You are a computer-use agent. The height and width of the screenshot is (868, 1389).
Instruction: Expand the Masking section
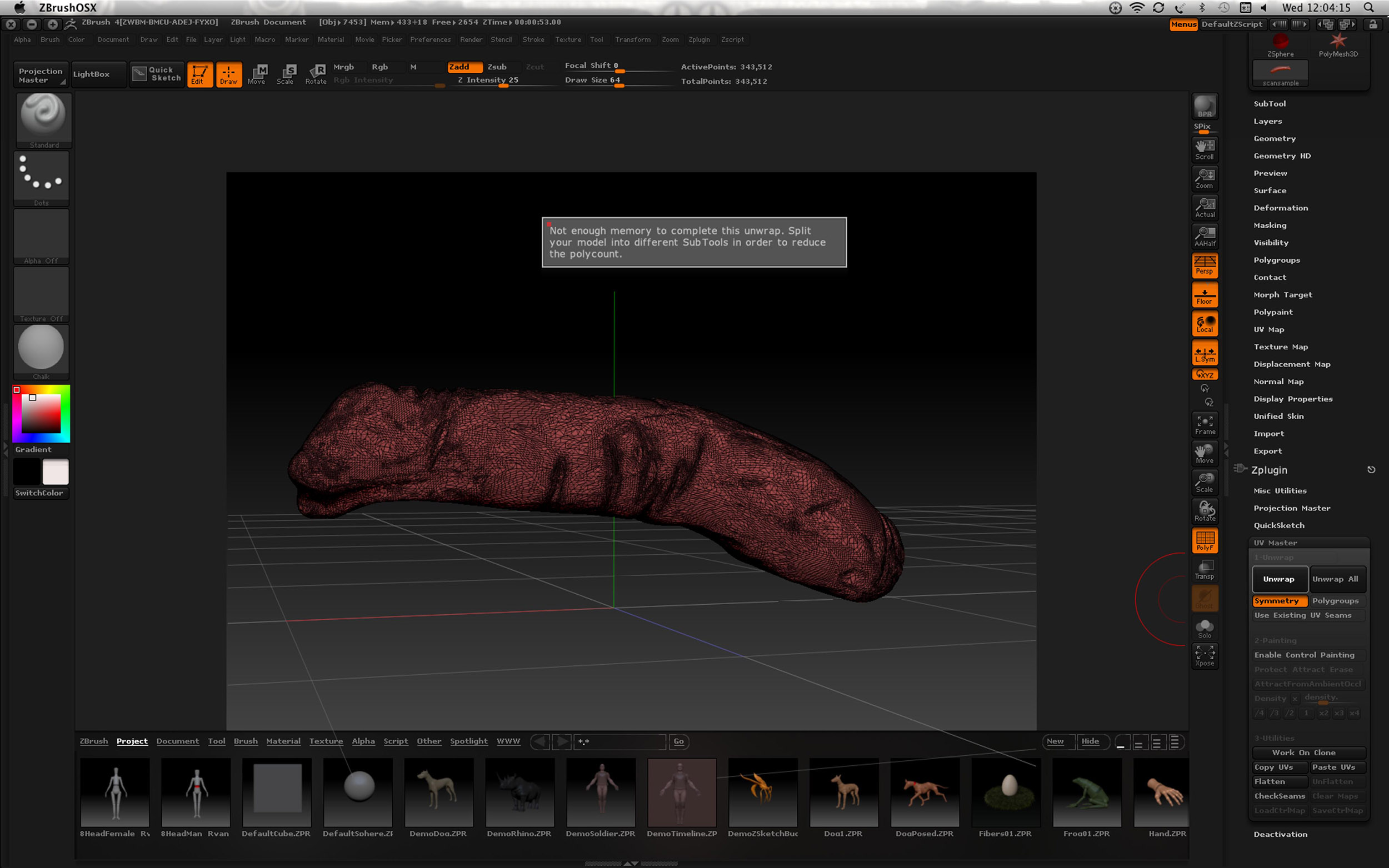pos(1270,225)
